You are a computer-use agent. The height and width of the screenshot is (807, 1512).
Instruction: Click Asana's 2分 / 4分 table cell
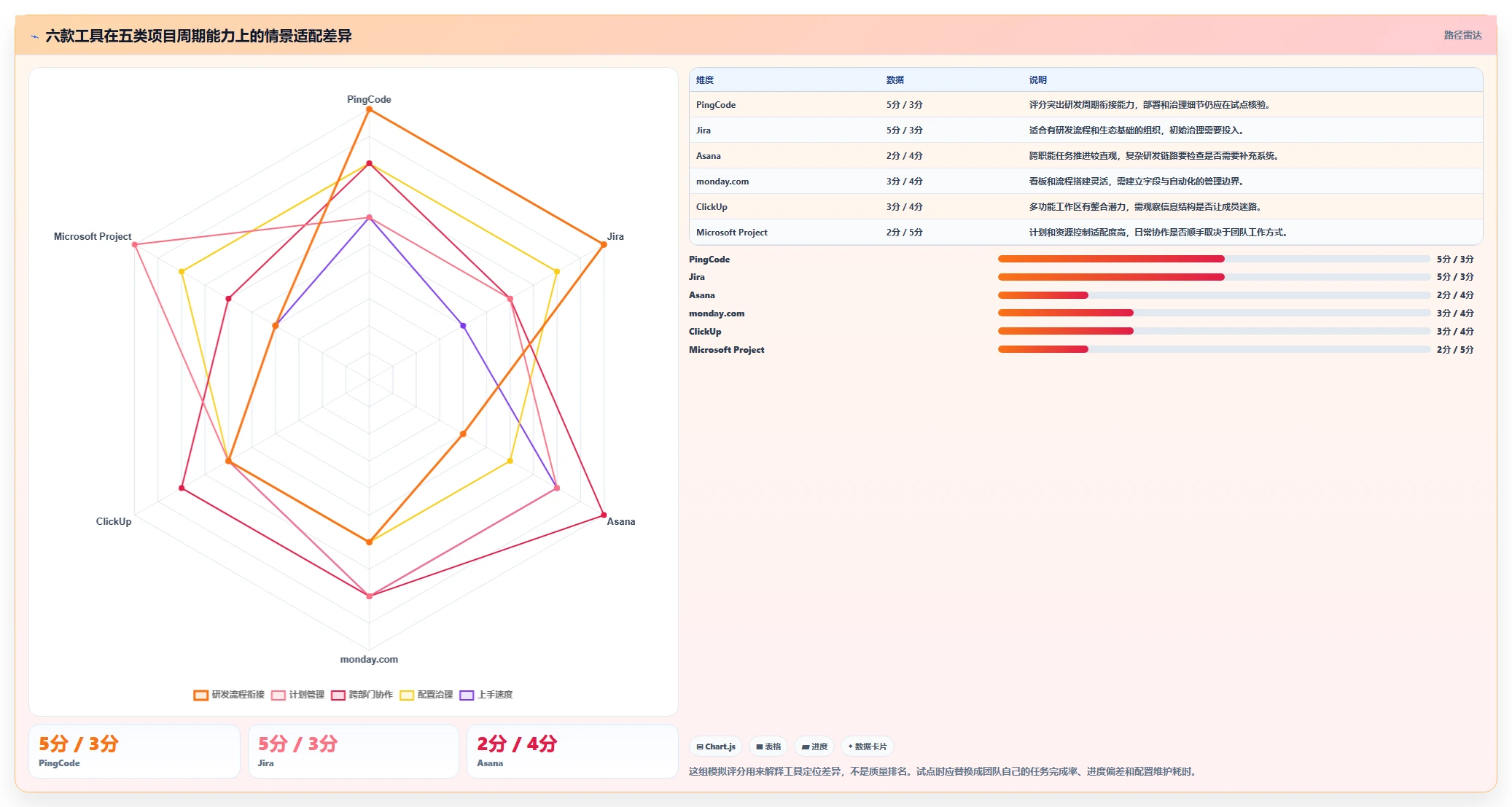905,156
